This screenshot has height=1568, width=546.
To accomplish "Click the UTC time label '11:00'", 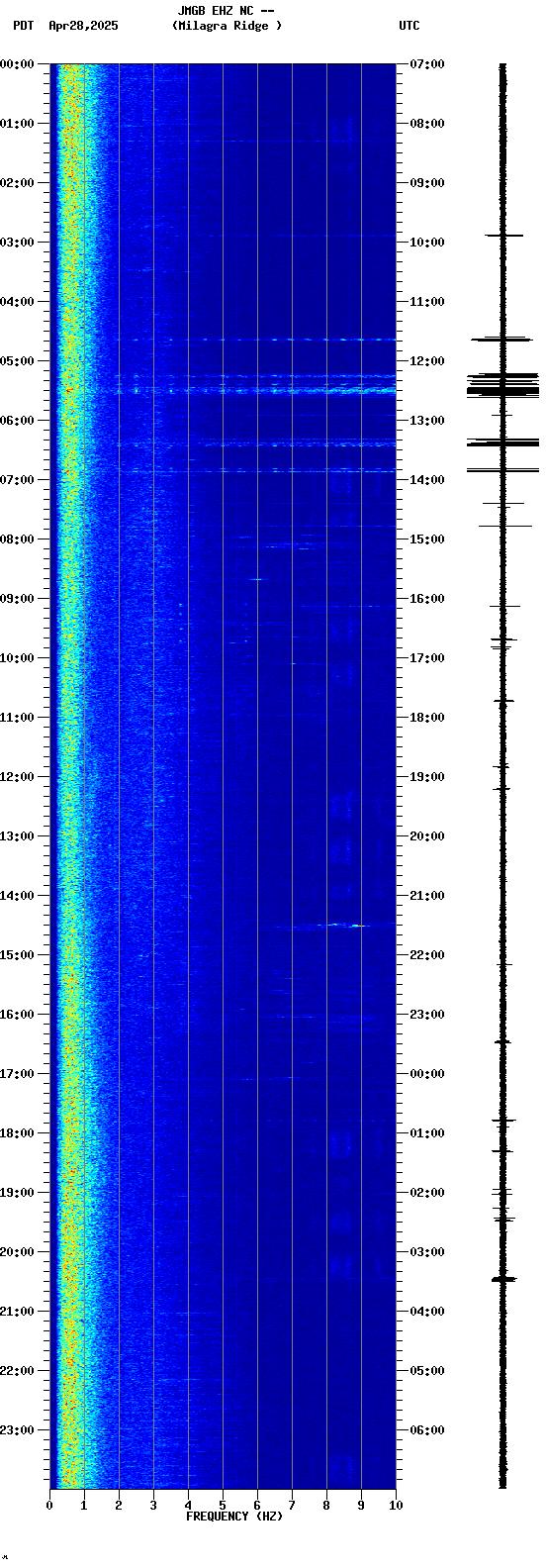I will coord(427,302).
